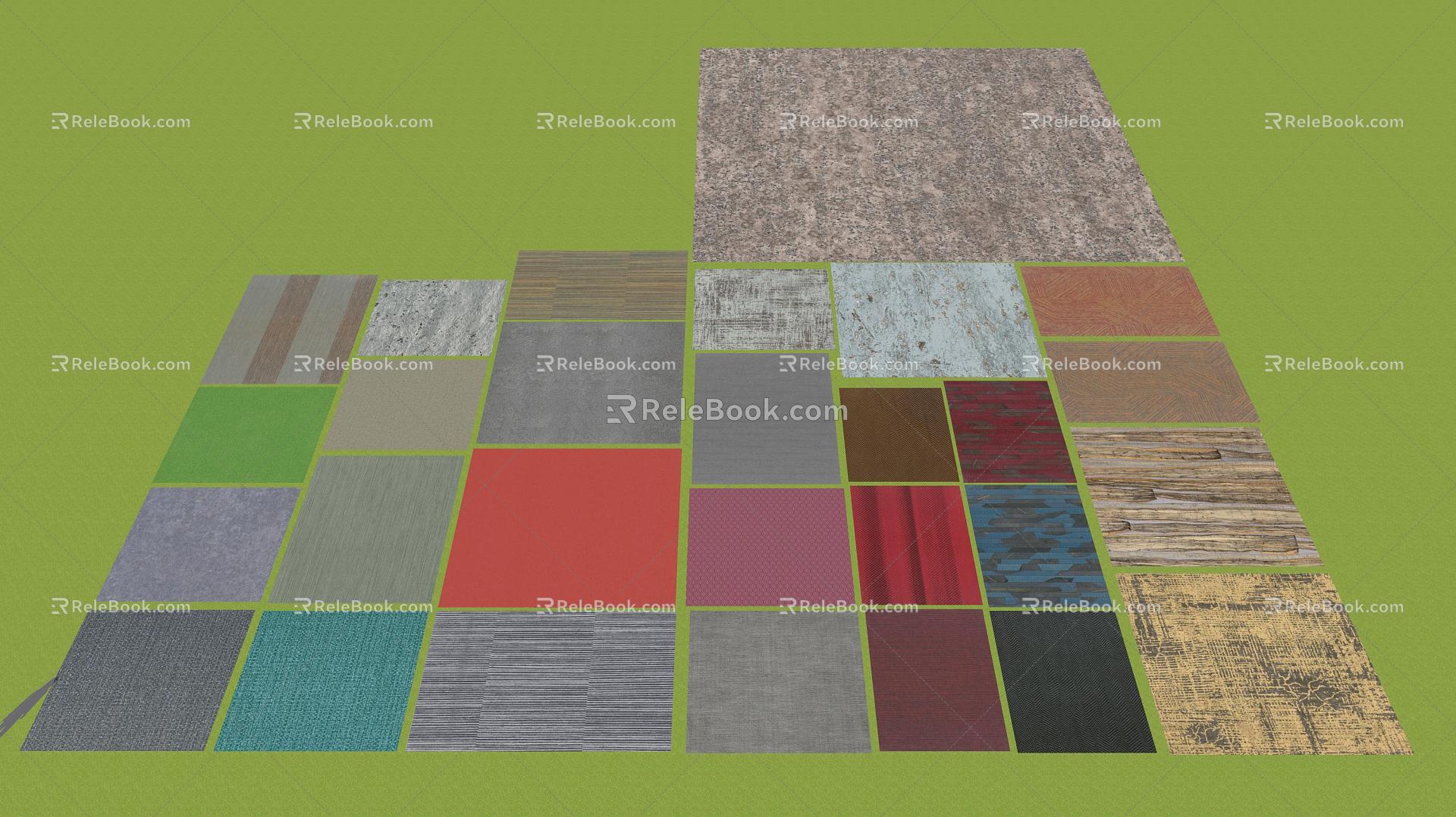Select the white-gray marble swatch
This screenshot has width=1456, height=817.
pos(433,318)
